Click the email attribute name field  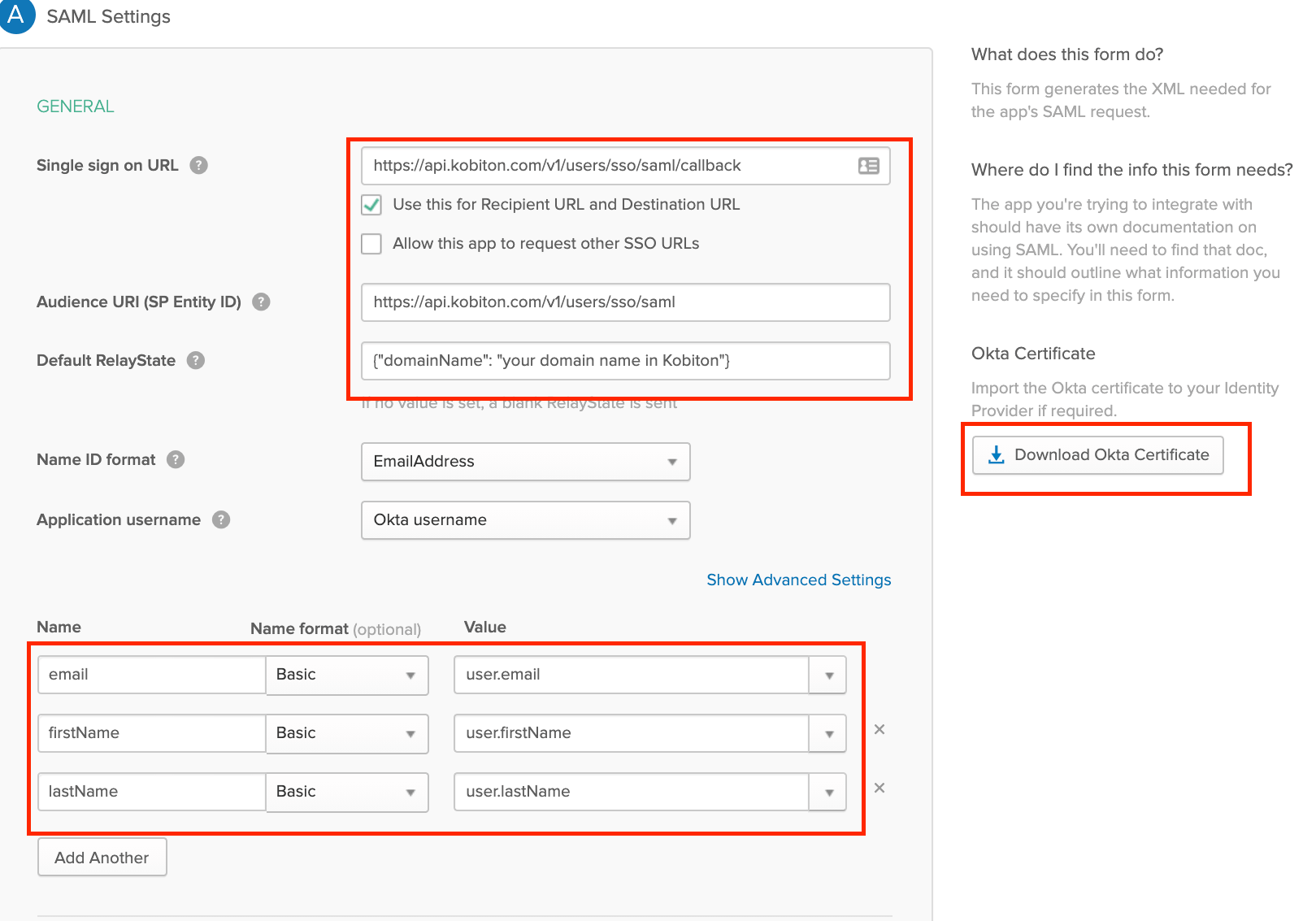pos(152,675)
